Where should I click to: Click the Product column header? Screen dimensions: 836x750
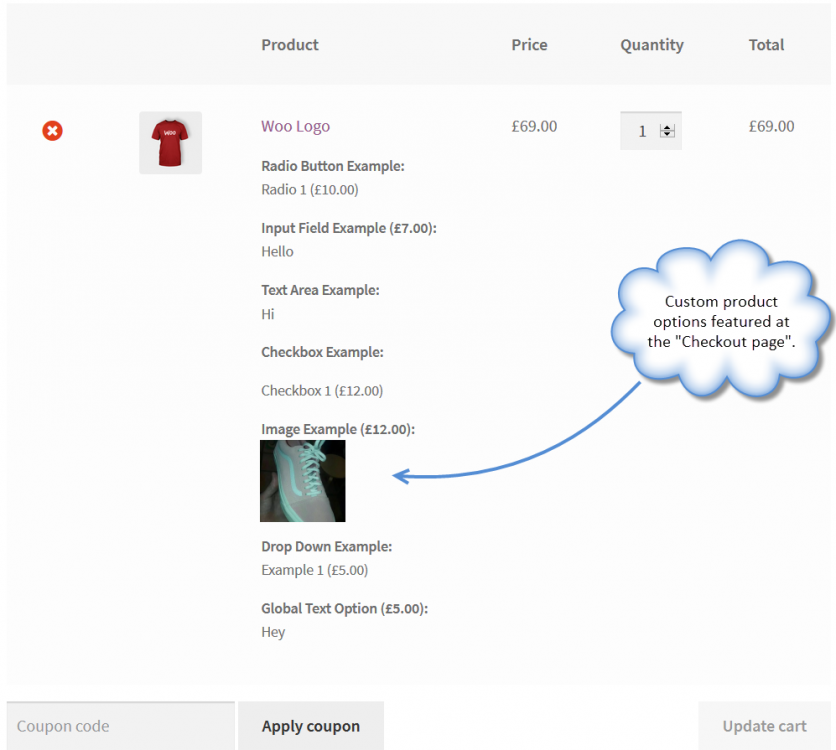(290, 45)
